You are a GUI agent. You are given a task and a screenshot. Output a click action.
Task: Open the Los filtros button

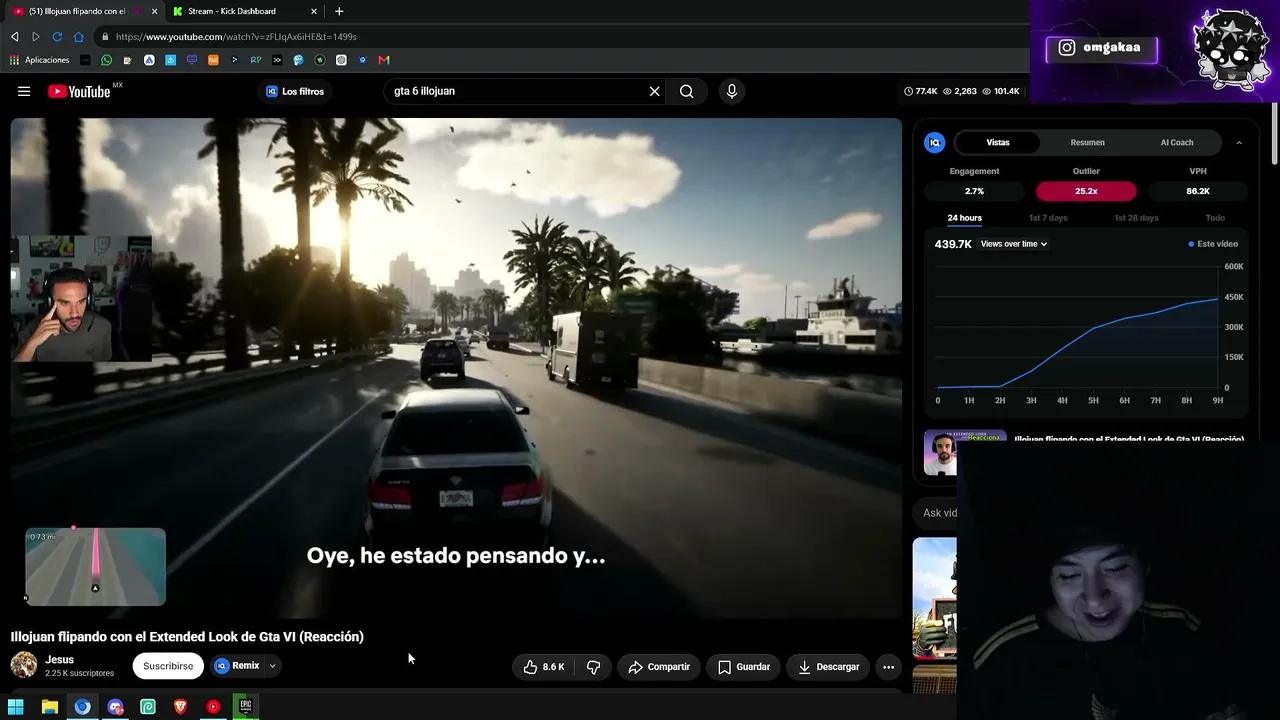tap(295, 91)
